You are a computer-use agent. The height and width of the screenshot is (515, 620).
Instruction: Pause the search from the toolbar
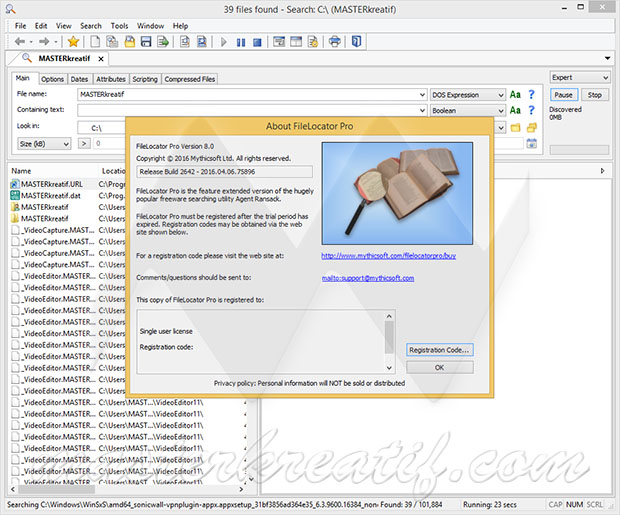tap(241, 42)
